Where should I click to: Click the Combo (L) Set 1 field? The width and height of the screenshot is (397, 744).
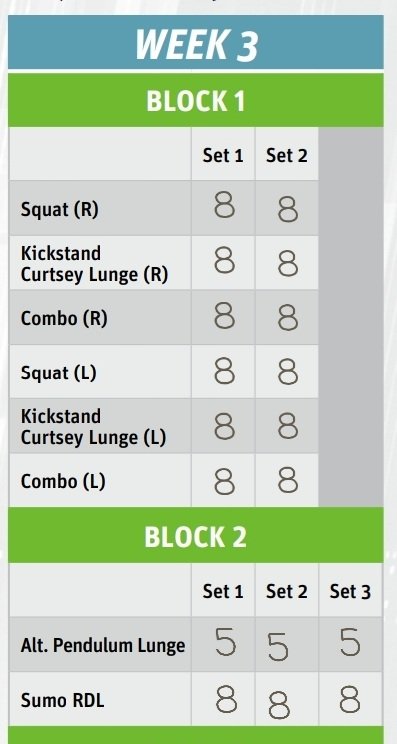223,480
